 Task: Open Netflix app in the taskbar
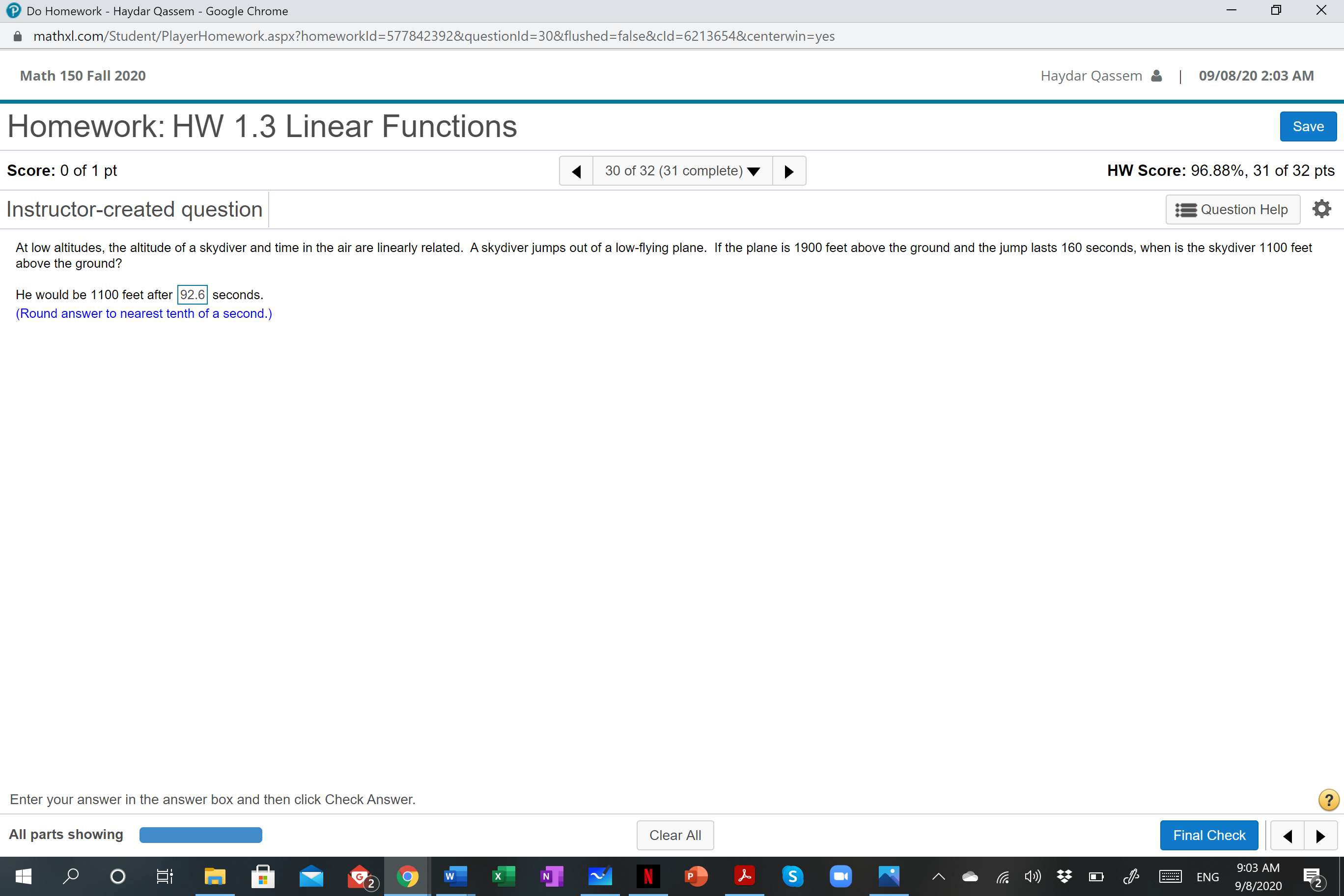click(648, 876)
